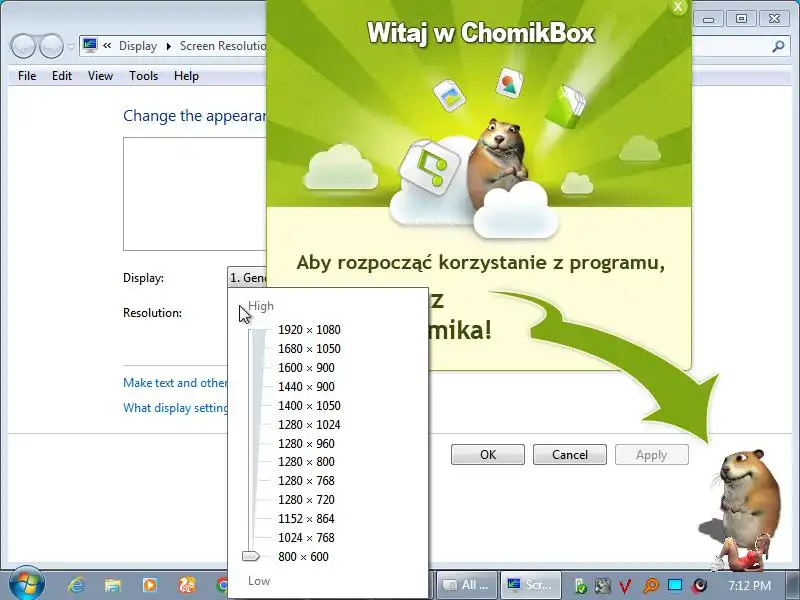Open the View menu
Image resolution: width=800 pixels, height=600 pixels.
click(x=100, y=76)
